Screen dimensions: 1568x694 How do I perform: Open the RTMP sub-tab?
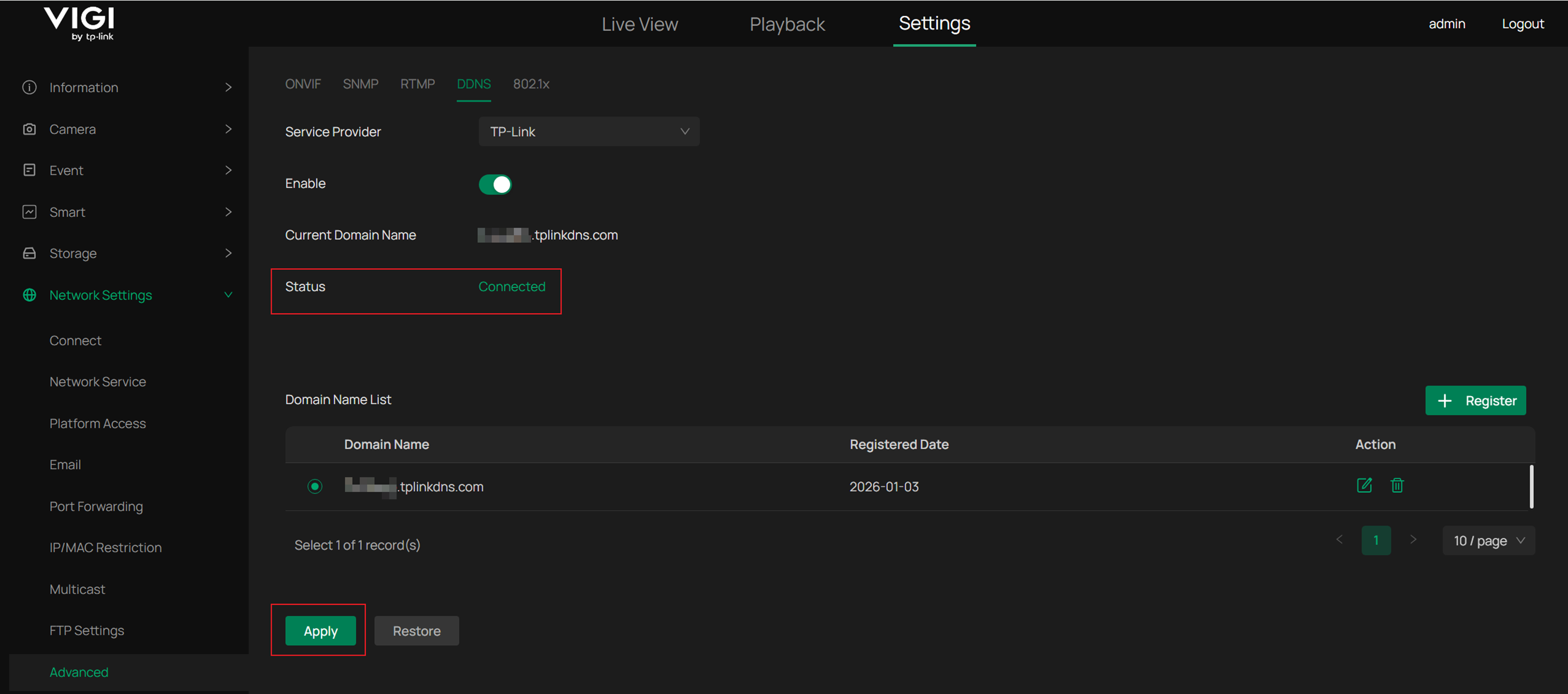click(x=418, y=84)
